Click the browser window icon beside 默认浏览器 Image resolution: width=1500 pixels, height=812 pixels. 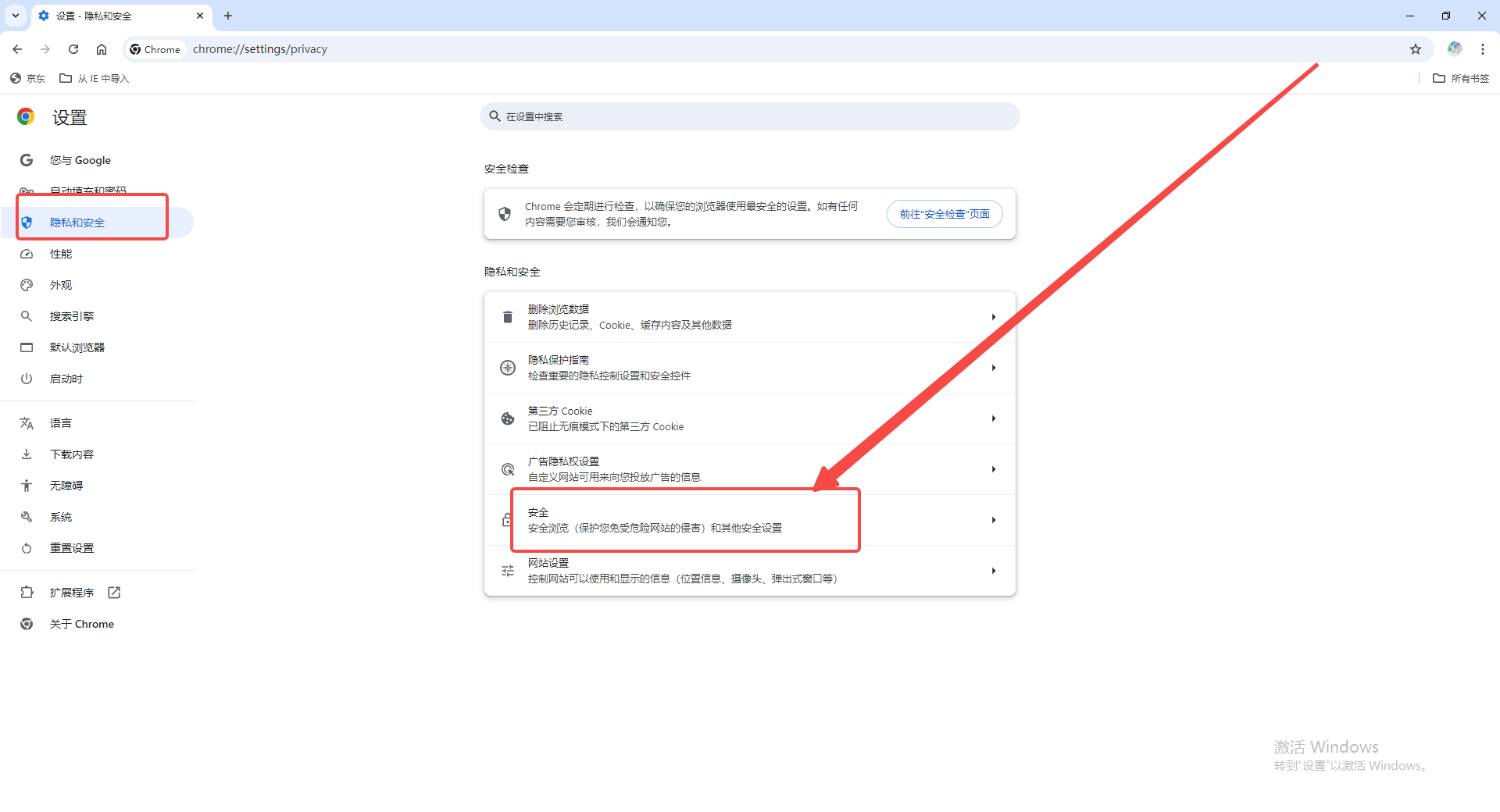(27, 347)
